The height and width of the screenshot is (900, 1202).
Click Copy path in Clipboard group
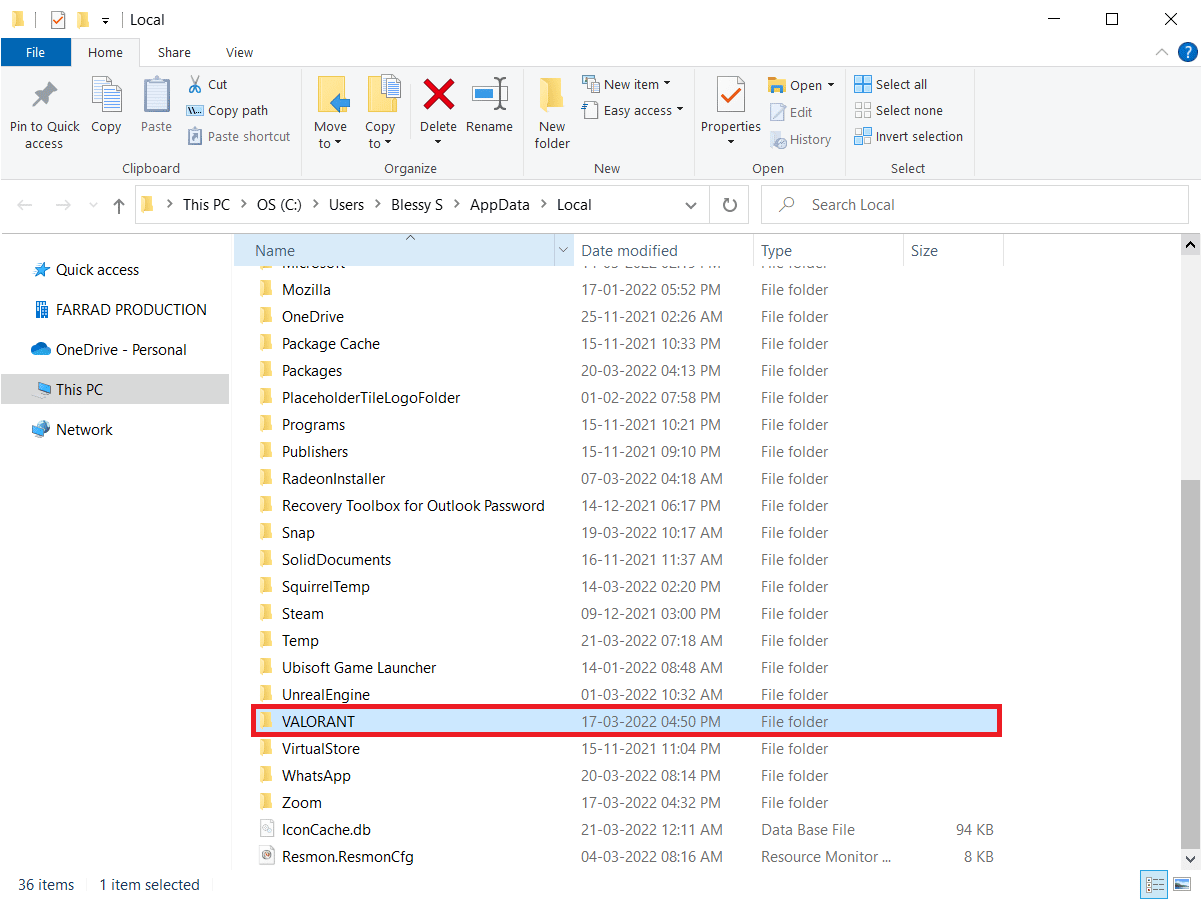pyautogui.click(x=228, y=111)
